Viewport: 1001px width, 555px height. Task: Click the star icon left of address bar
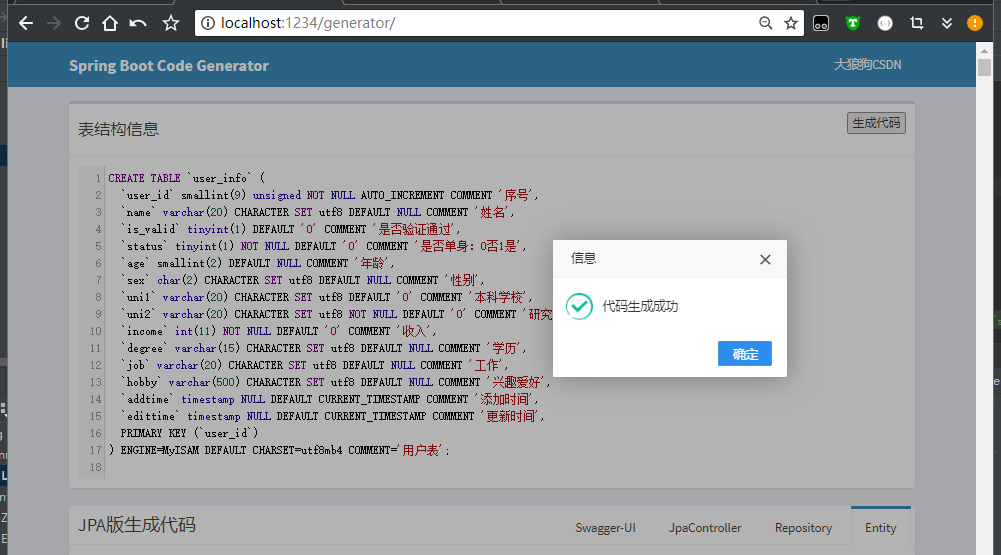tap(171, 22)
